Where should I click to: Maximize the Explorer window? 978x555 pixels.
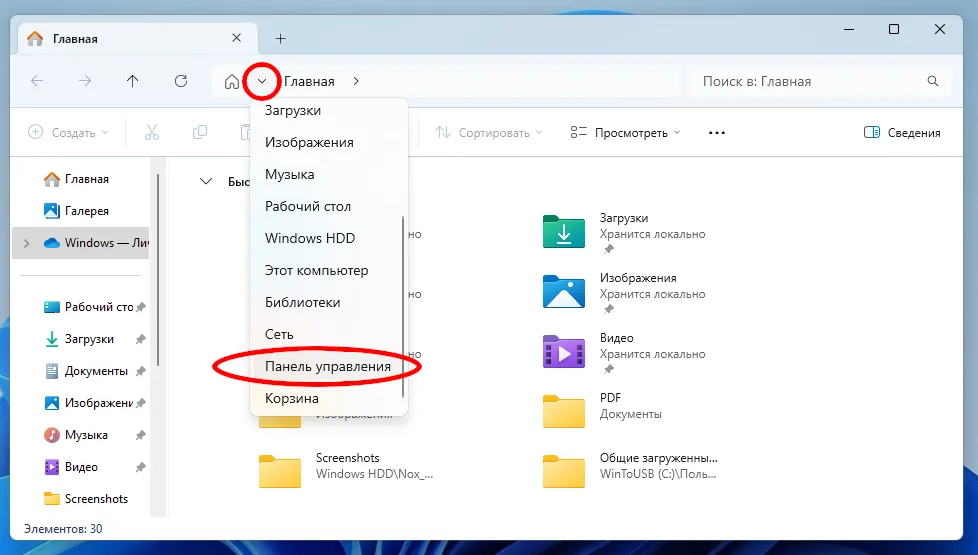tap(894, 29)
